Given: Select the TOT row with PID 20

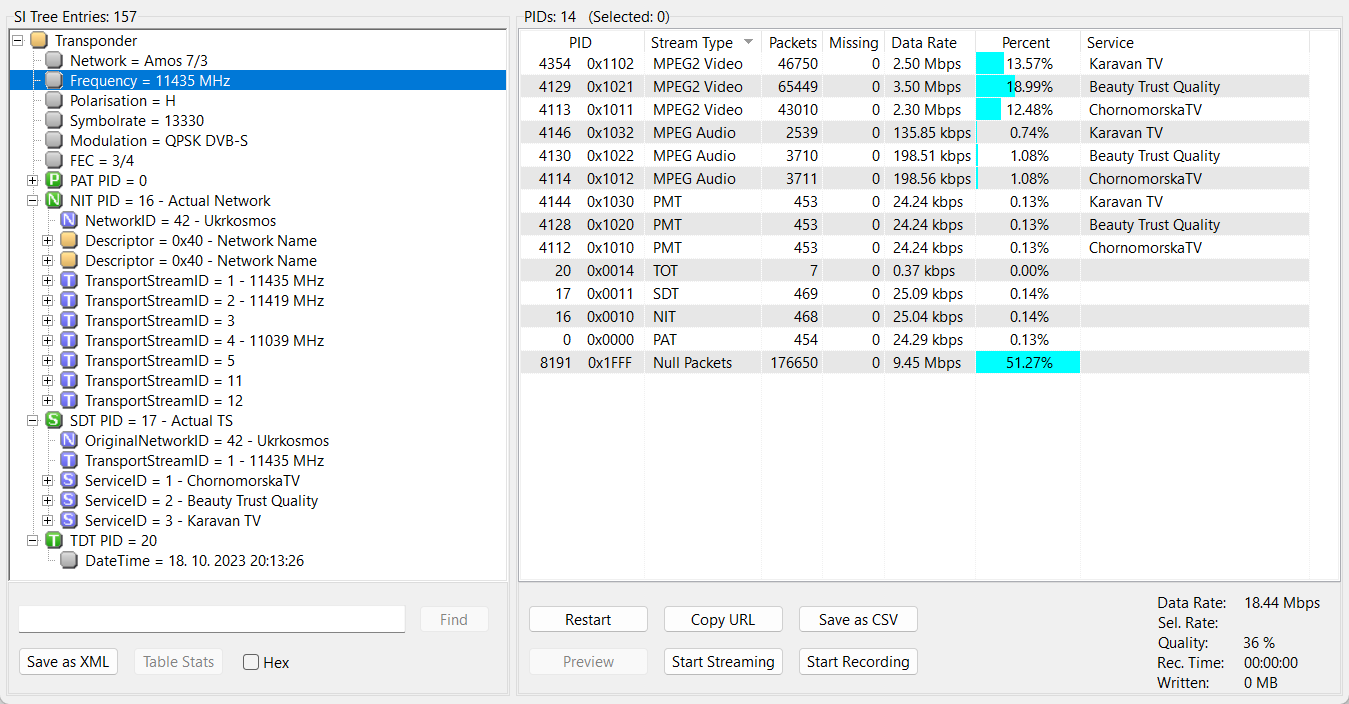Looking at the screenshot, I should [x=915, y=271].
